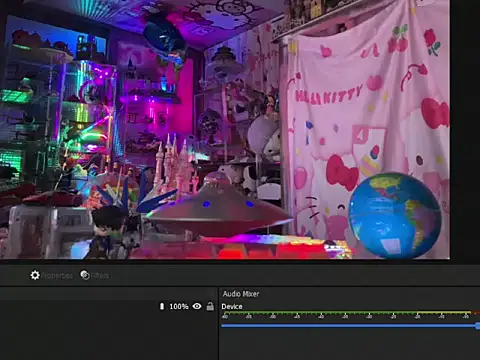Toggle source visibility eye icon
This screenshot has width=480, height=360.
pos(197,306)
